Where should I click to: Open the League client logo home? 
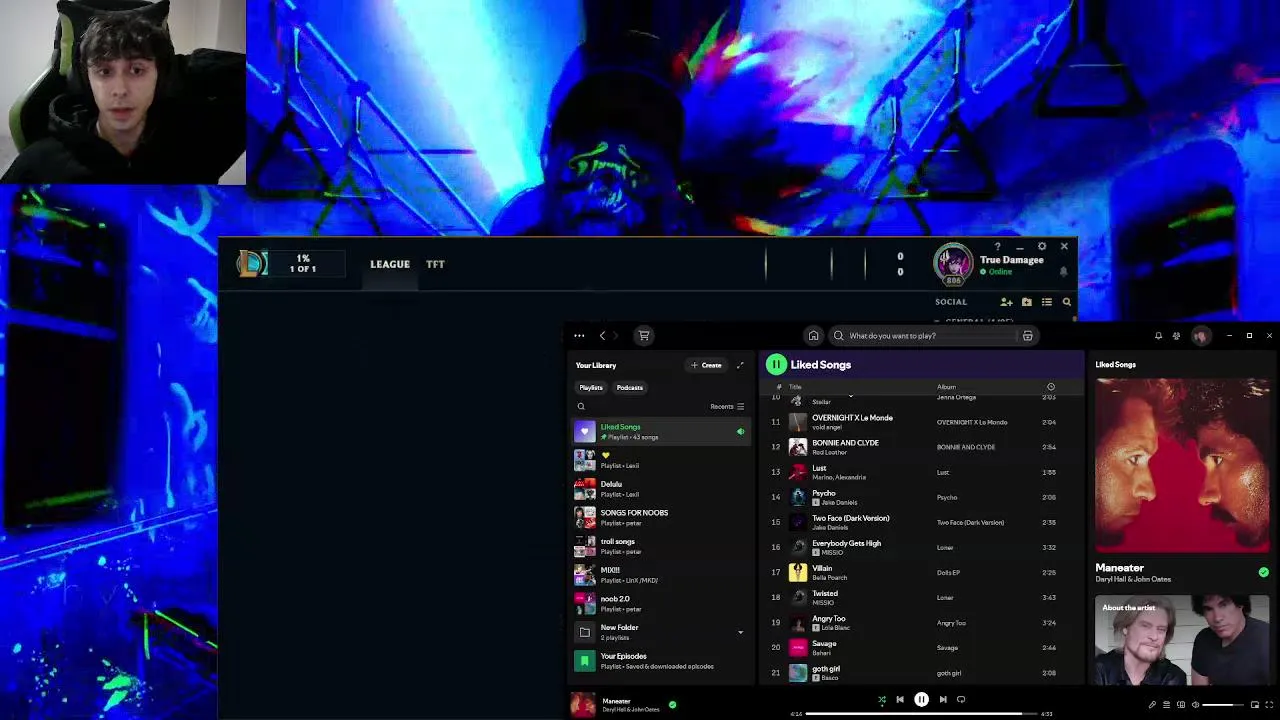[252, 263]
